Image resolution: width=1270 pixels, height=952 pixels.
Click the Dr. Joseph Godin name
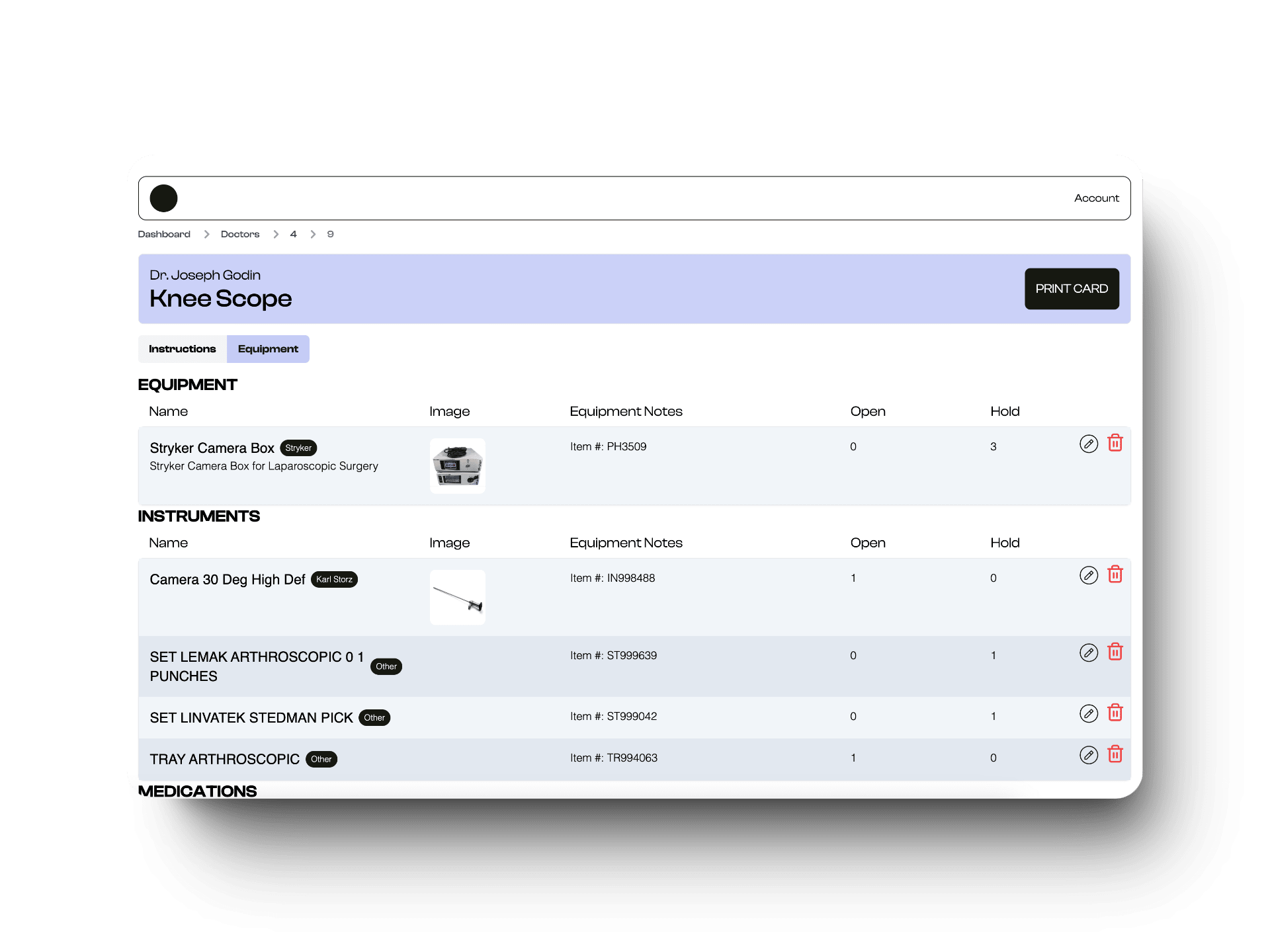pos(205,275)
